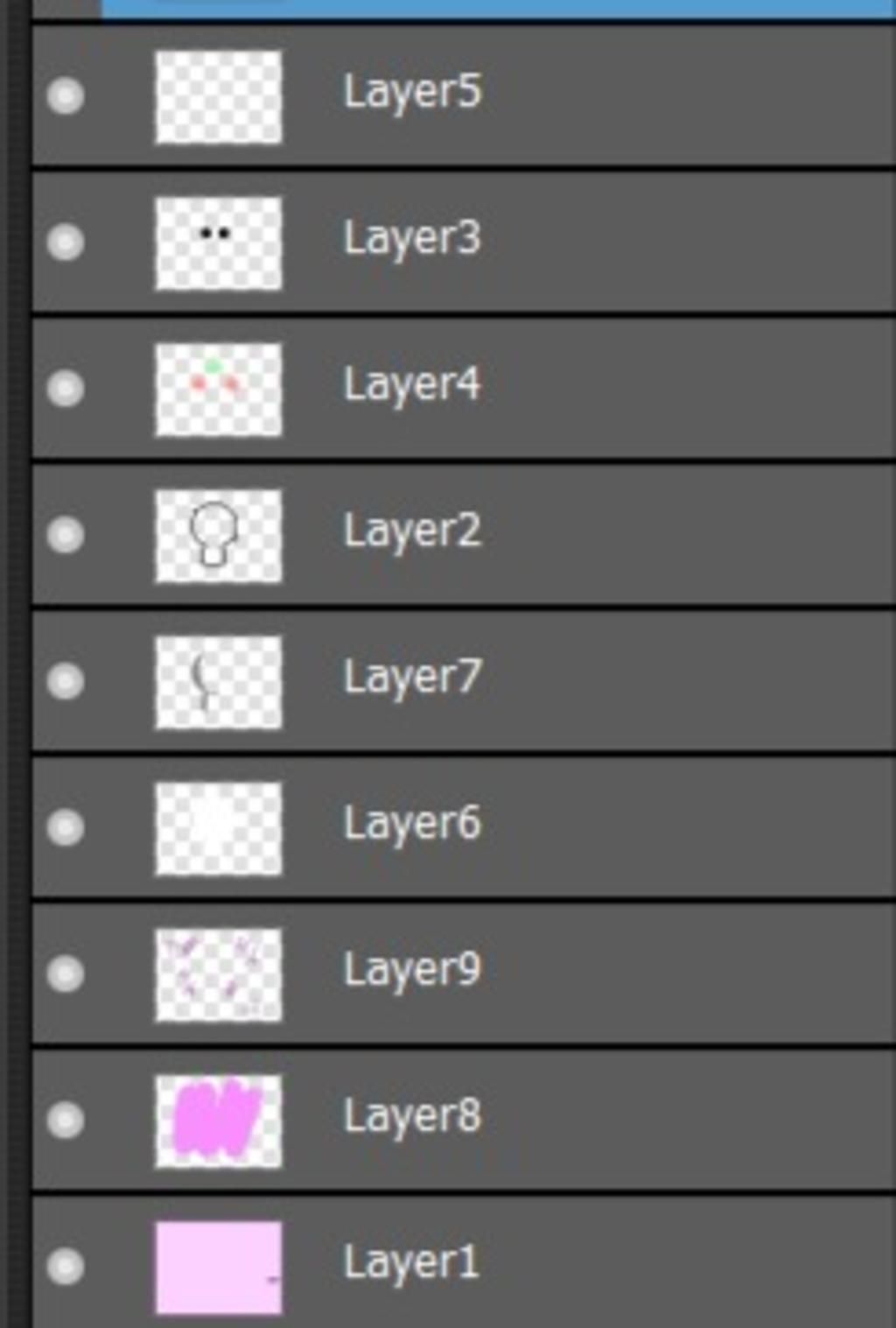Hide Layer5 using its visibility dot

coord(66,95)
